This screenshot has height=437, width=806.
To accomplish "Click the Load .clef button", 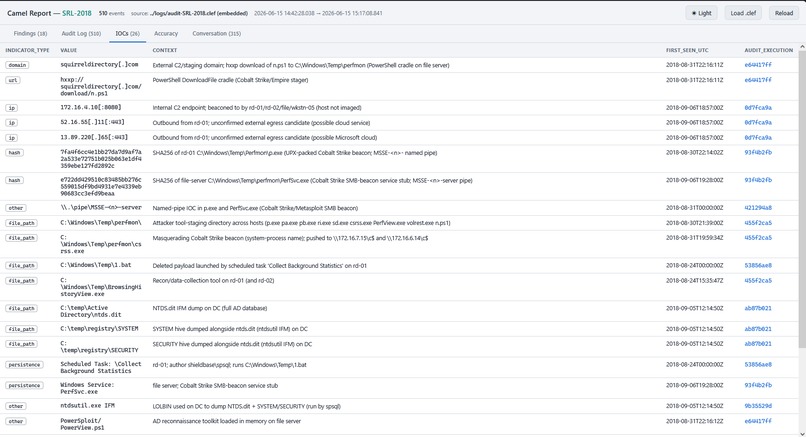I will (x=743, y=13).
